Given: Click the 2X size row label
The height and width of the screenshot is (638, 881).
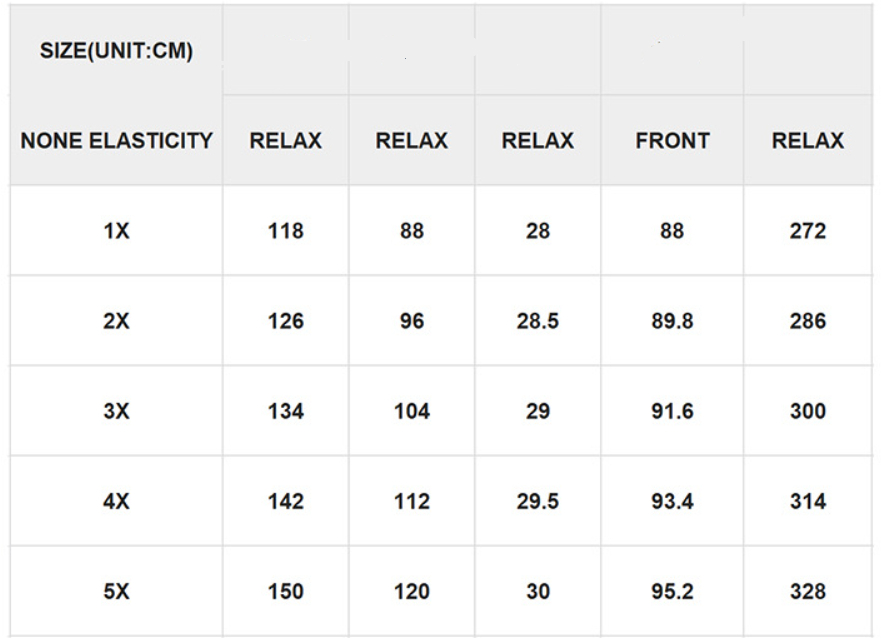Looking at the screenshot, I should (x=116, y=321).
